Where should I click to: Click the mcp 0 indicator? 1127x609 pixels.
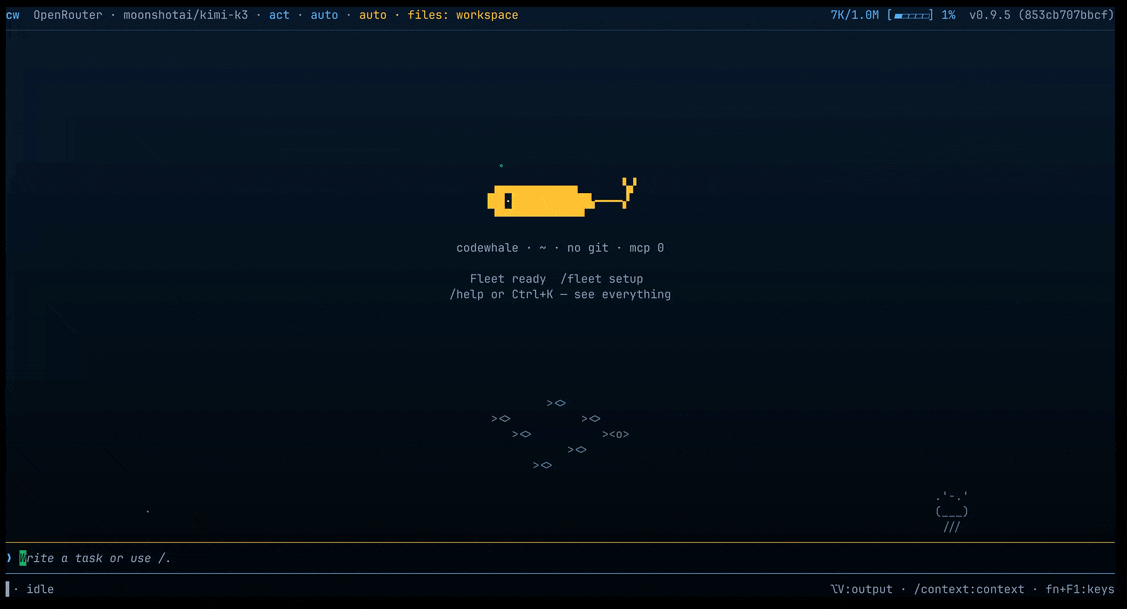[x=647, y=248]
